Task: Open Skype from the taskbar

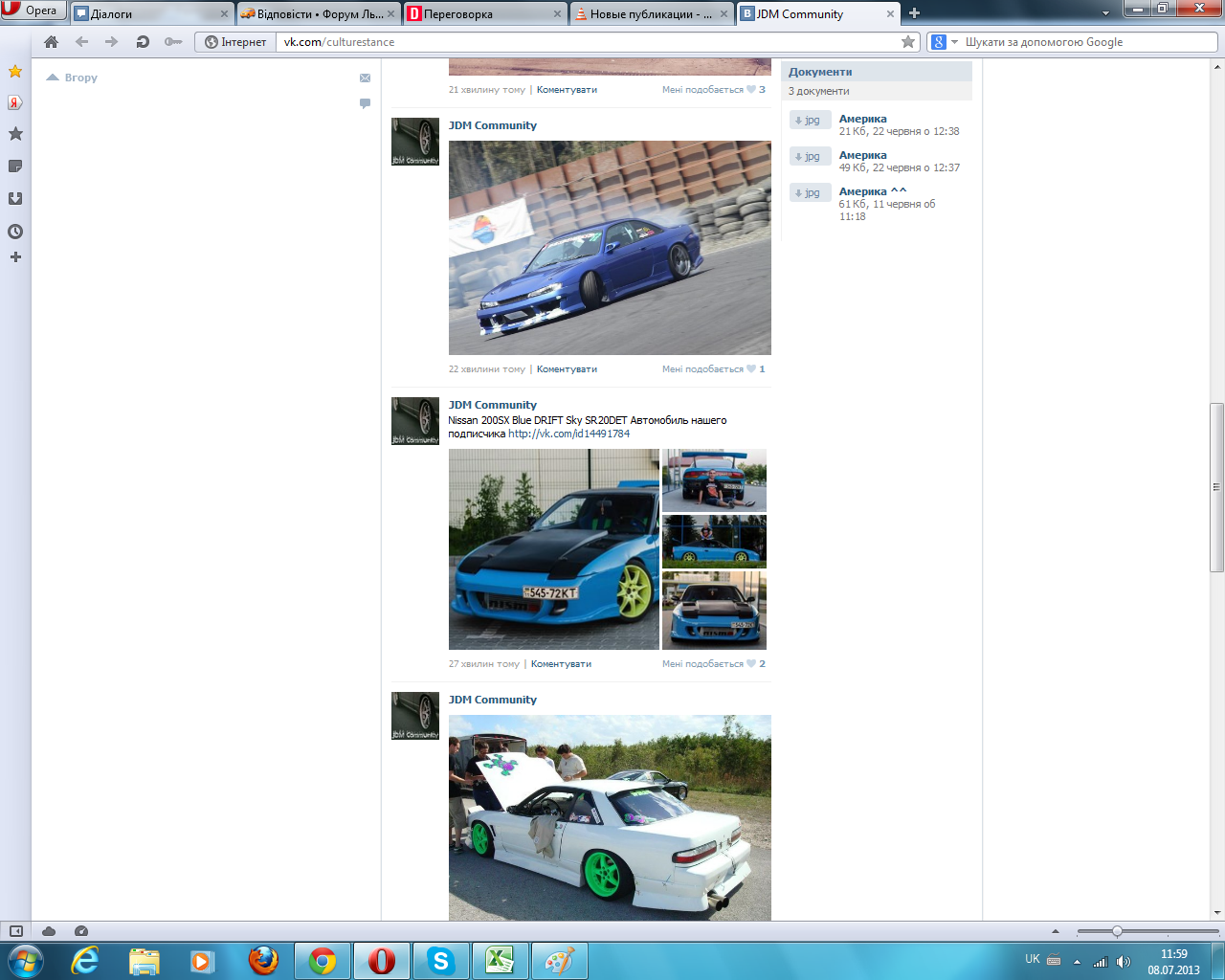Action: (x=441, y=960)
